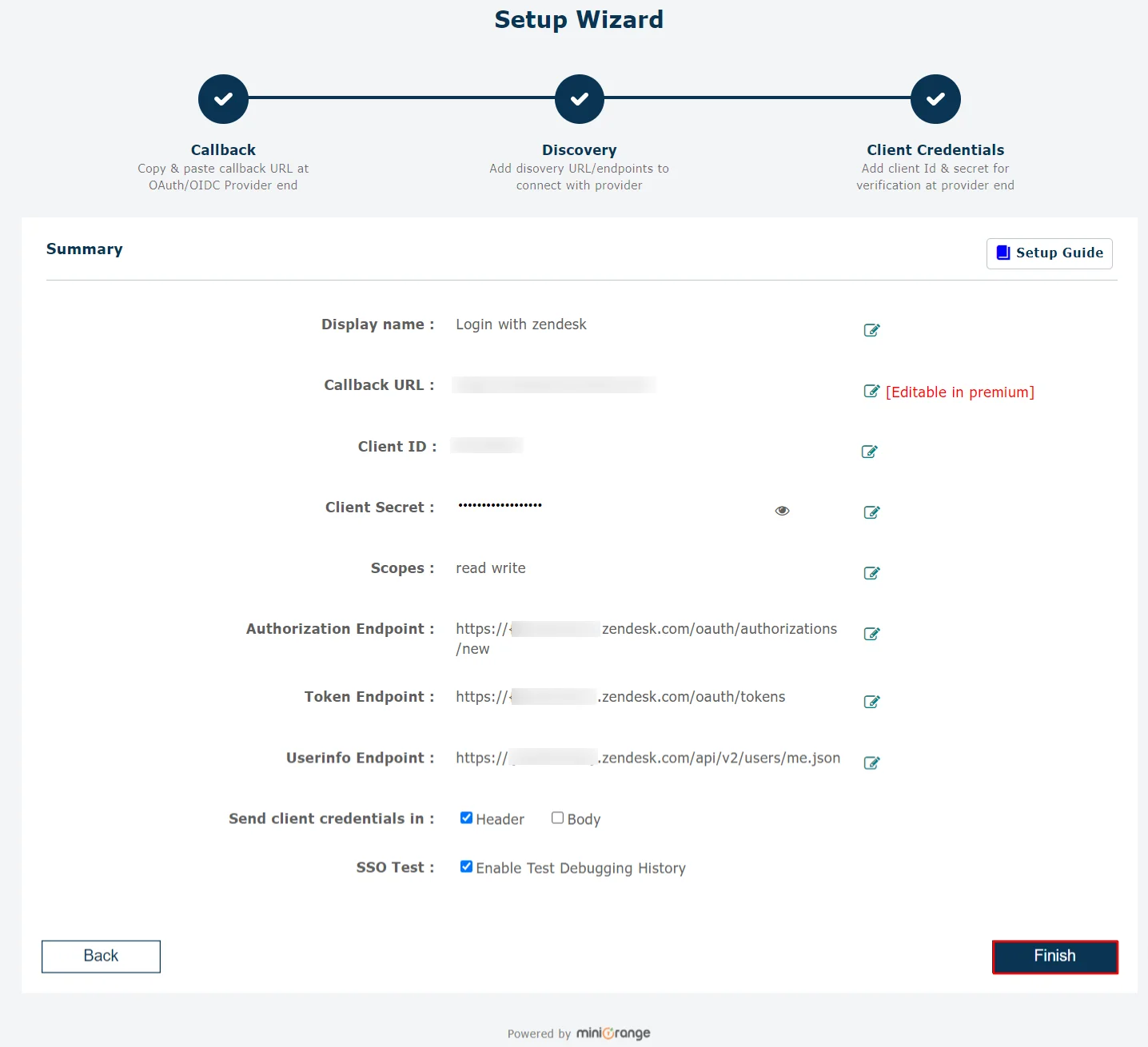Click the 'Send client credentials in' label
The image size is (1148, 1047).
click(x=331, y=818)
